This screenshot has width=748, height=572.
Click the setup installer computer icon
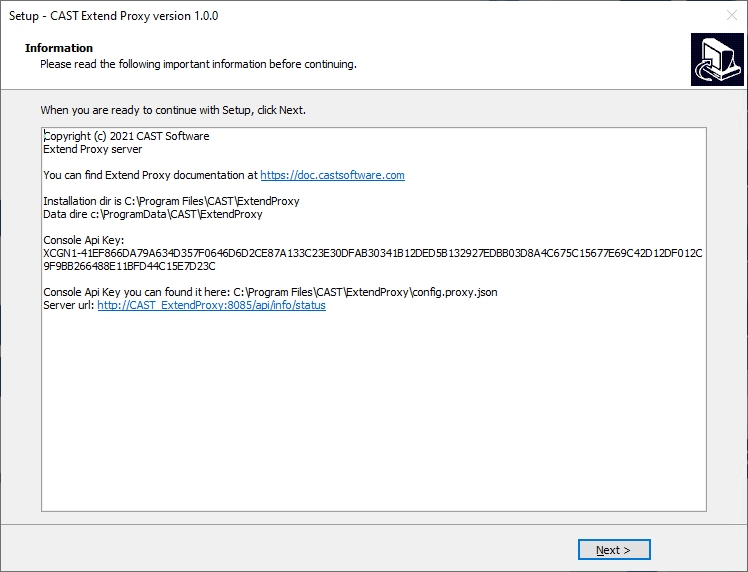point(717,60)
